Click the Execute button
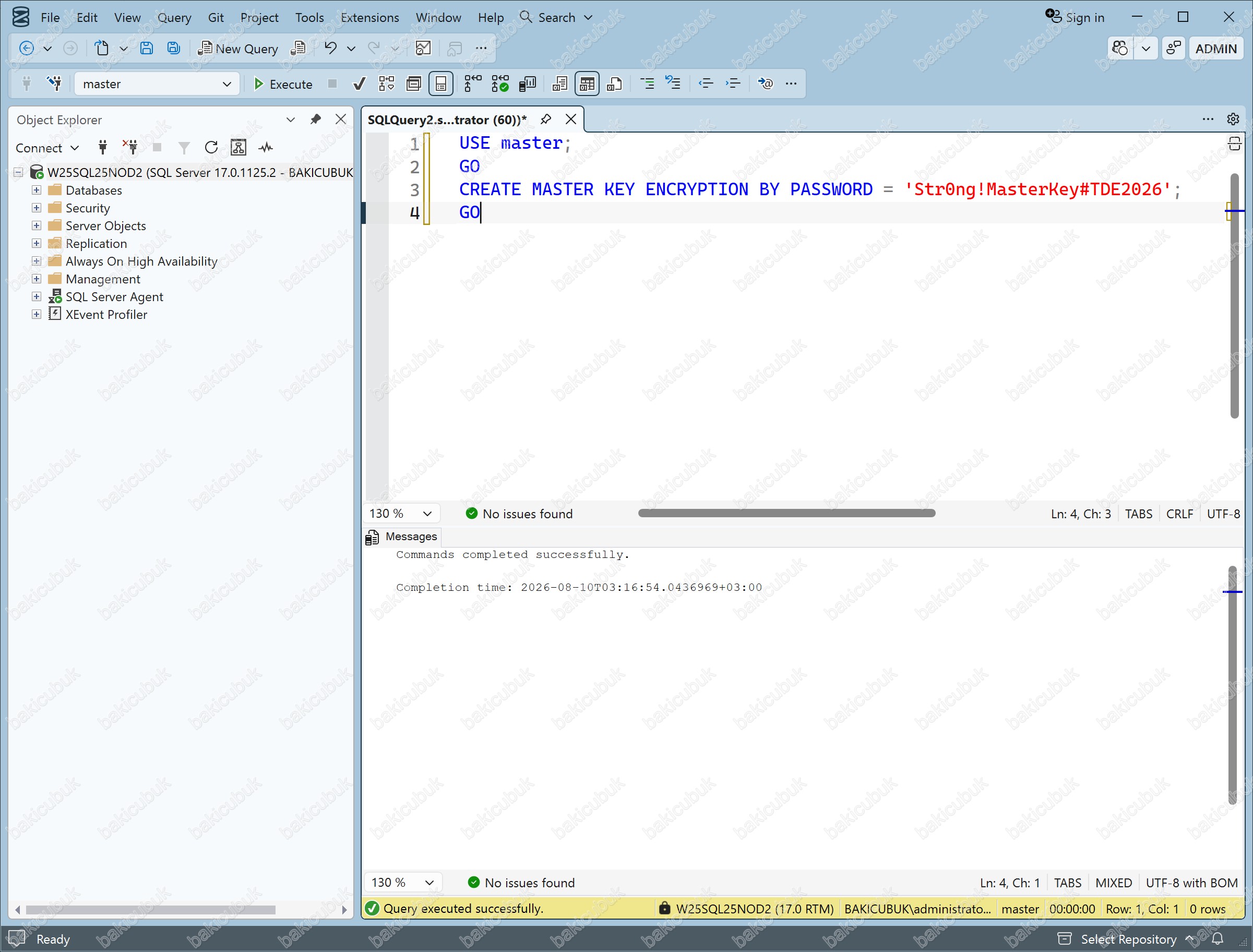 [x=283, y=84]
